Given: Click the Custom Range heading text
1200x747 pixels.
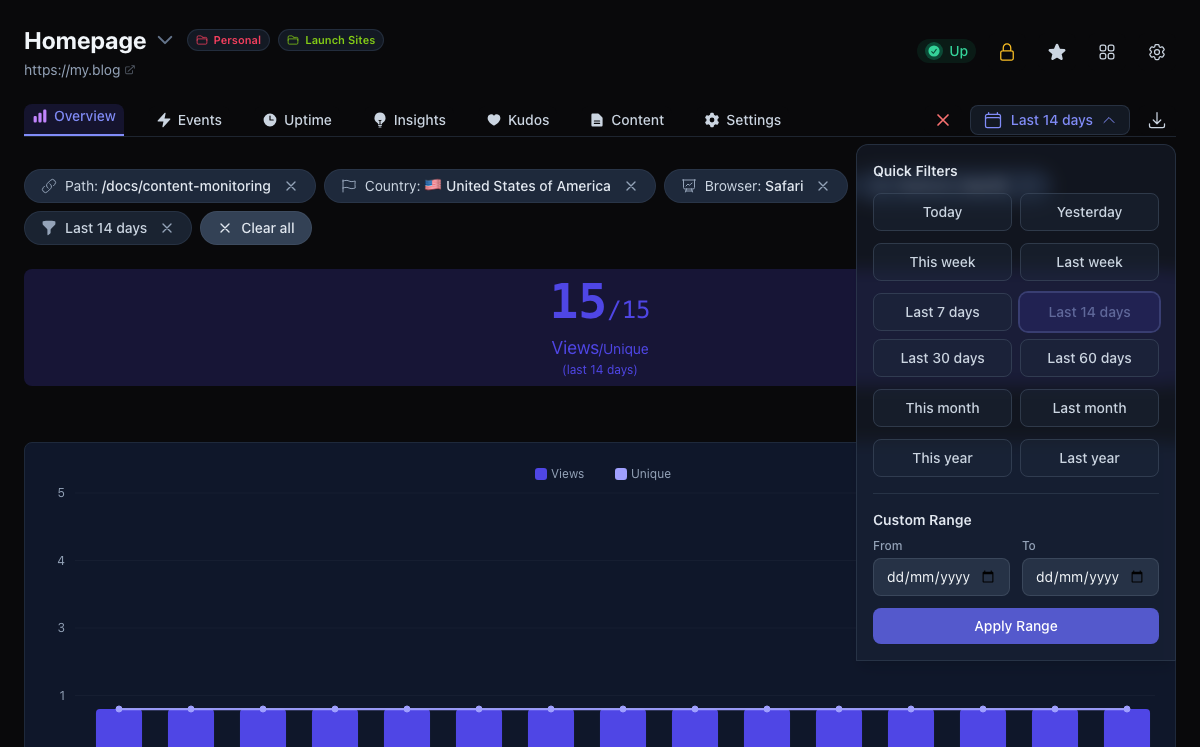Looking at the screenshot, I should [x=922, y=520].
